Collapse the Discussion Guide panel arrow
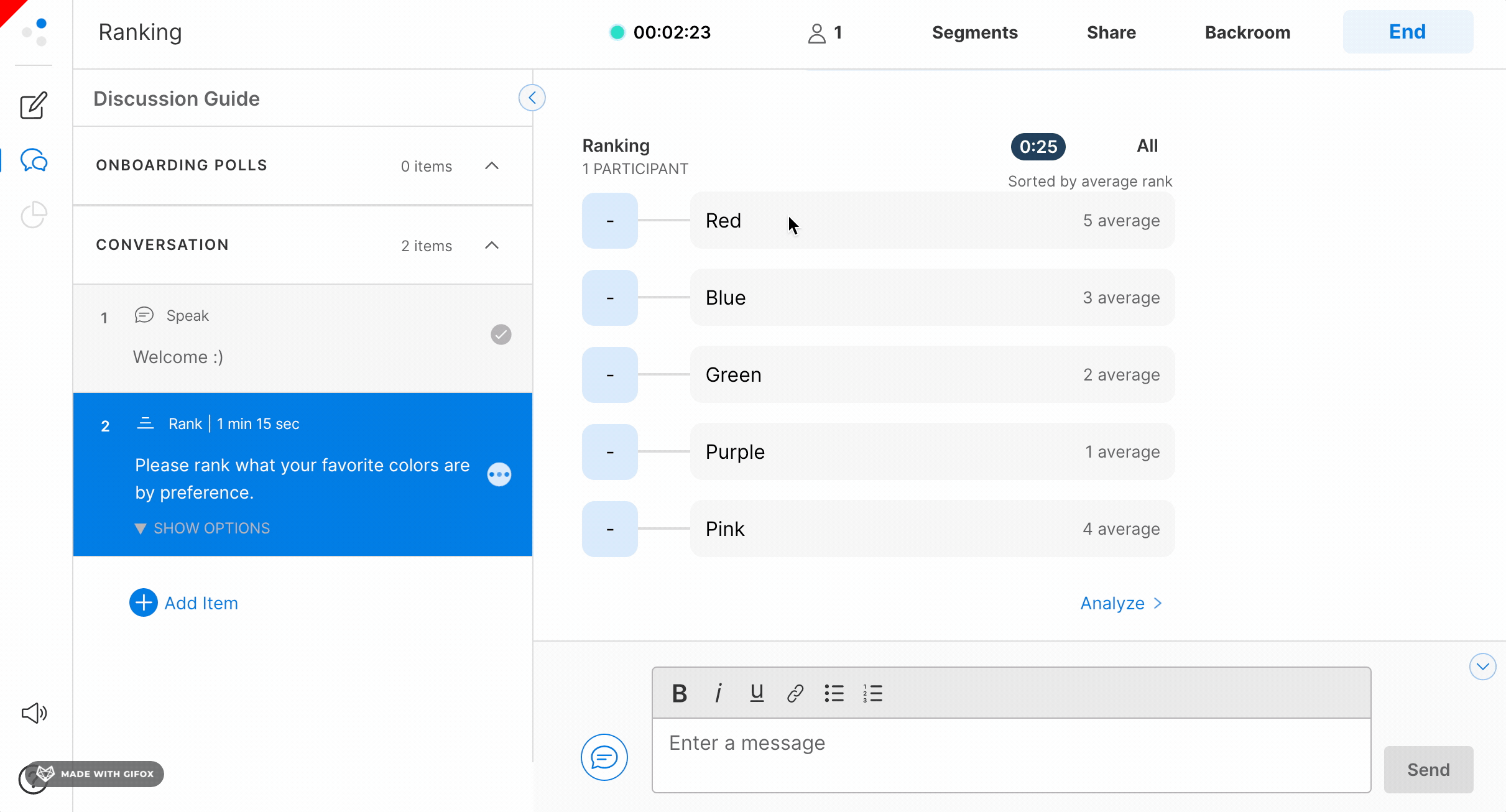Image resolution: width=1506 pixels, height=812 pixels. (x=532, y=98)
